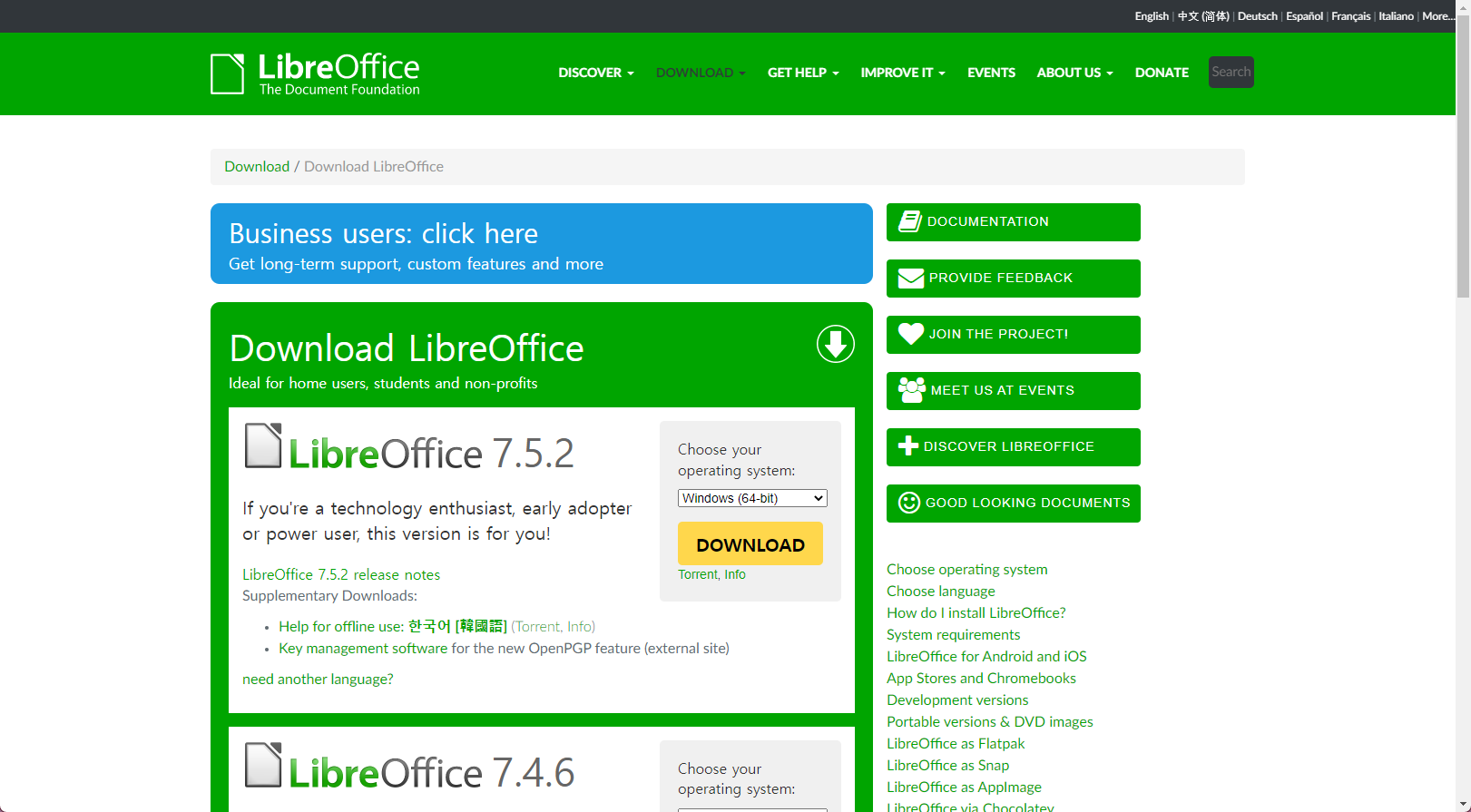This screenshot has height=812, width=1471.
Task: Open the Donate page
Action: click(x=1162, y=73)
